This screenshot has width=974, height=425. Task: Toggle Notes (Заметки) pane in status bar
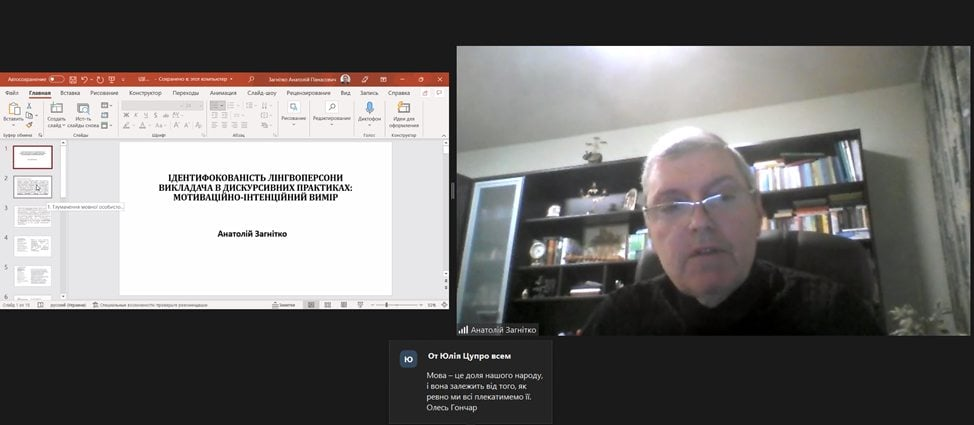284,305
